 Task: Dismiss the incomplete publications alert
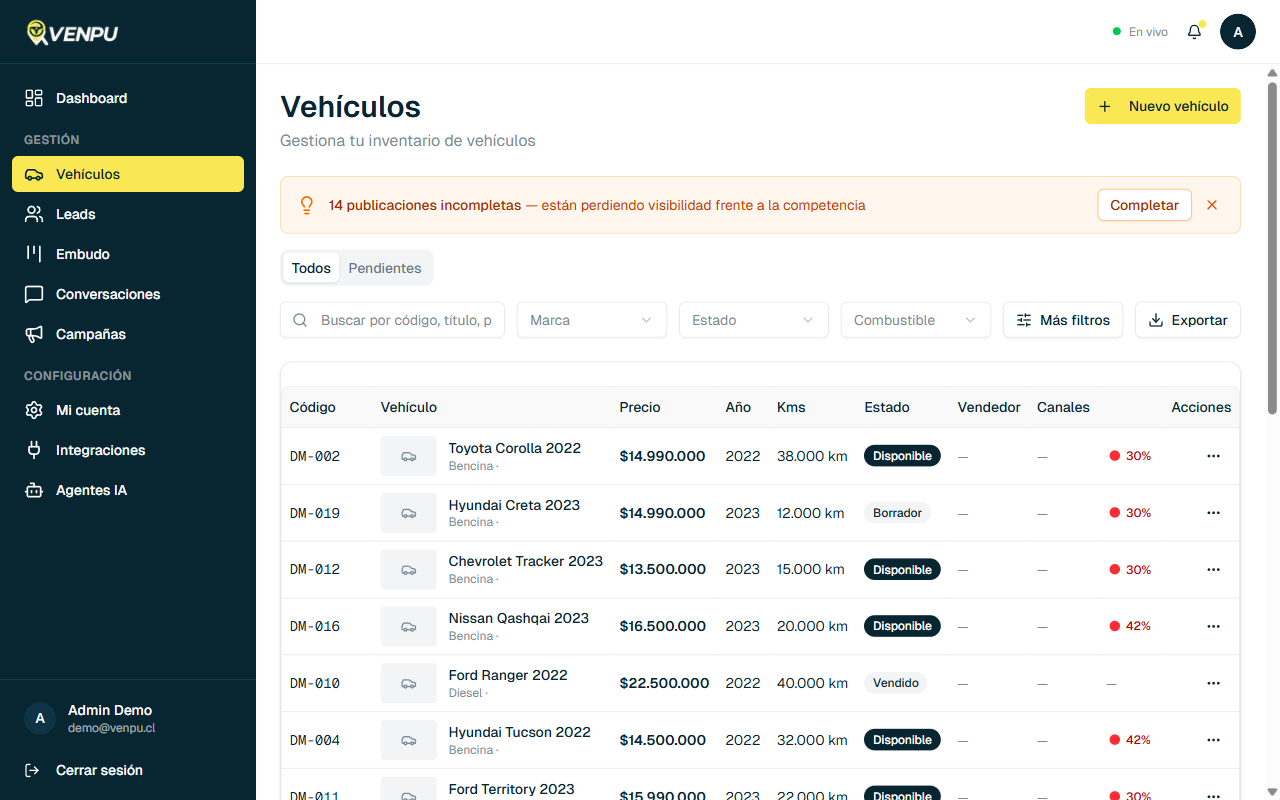pyautogui.click(x=1212, y=205)
